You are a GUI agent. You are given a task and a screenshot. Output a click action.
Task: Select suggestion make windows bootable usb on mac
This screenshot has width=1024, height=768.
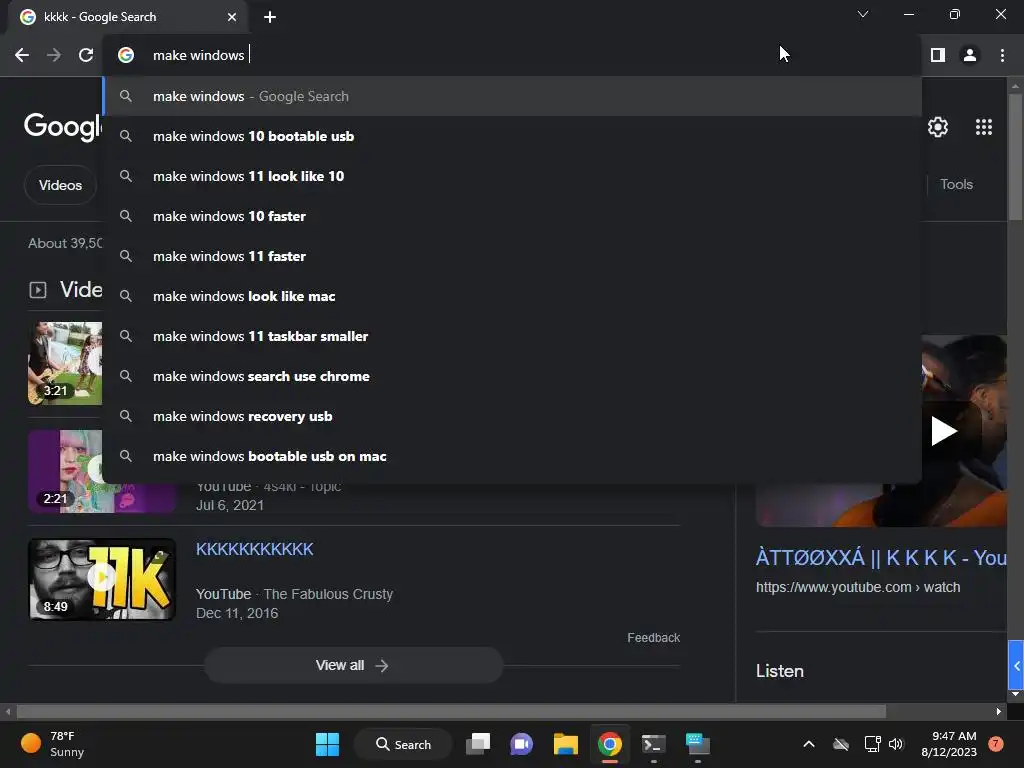pyautogui.click(x=513, y=456)
